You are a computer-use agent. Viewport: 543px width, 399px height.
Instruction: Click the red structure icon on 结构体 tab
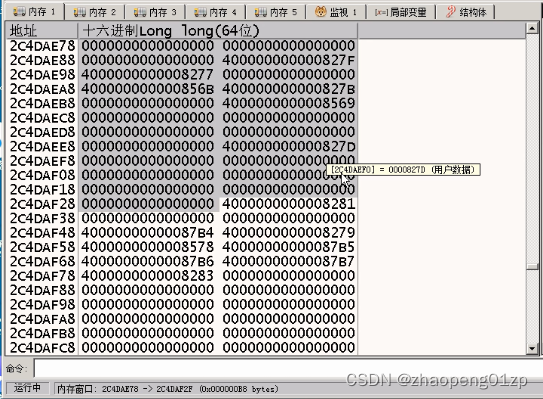point(451,12)
